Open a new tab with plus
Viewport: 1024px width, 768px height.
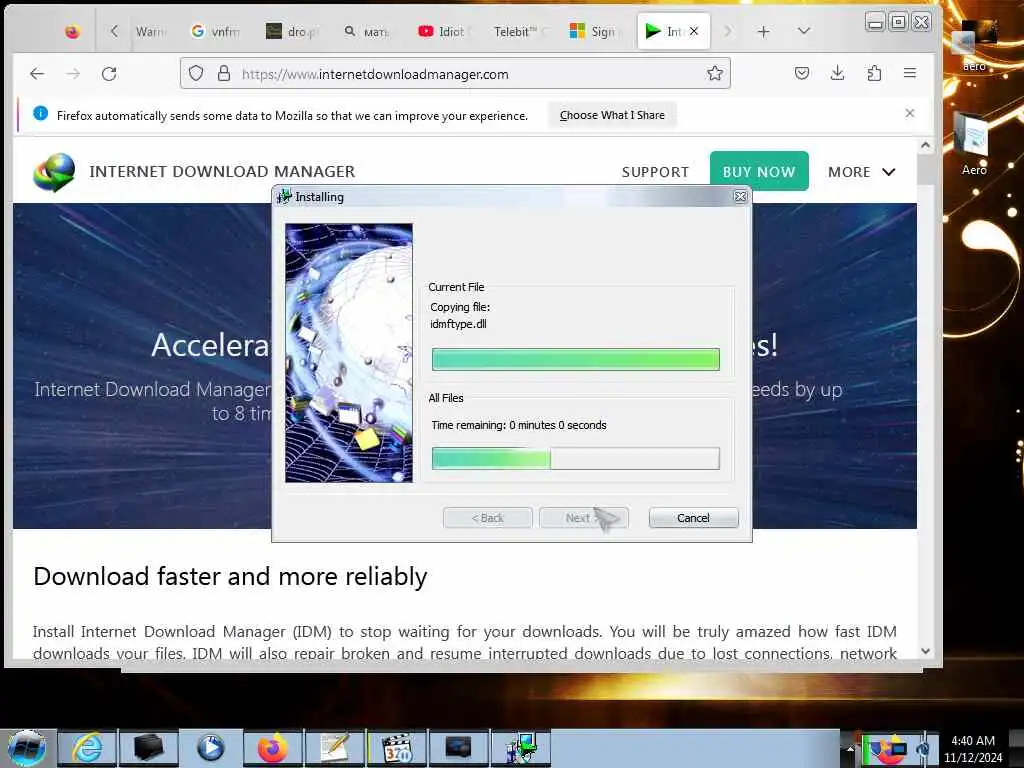763,31
